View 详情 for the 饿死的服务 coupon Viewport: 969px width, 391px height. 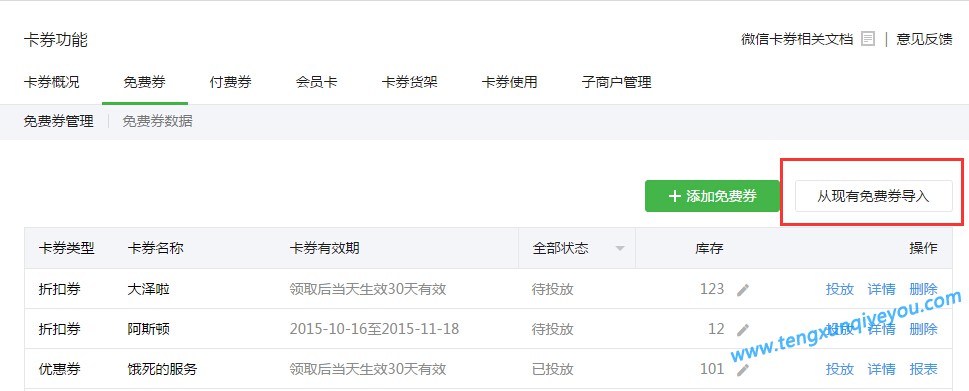(x=881, y=369)
